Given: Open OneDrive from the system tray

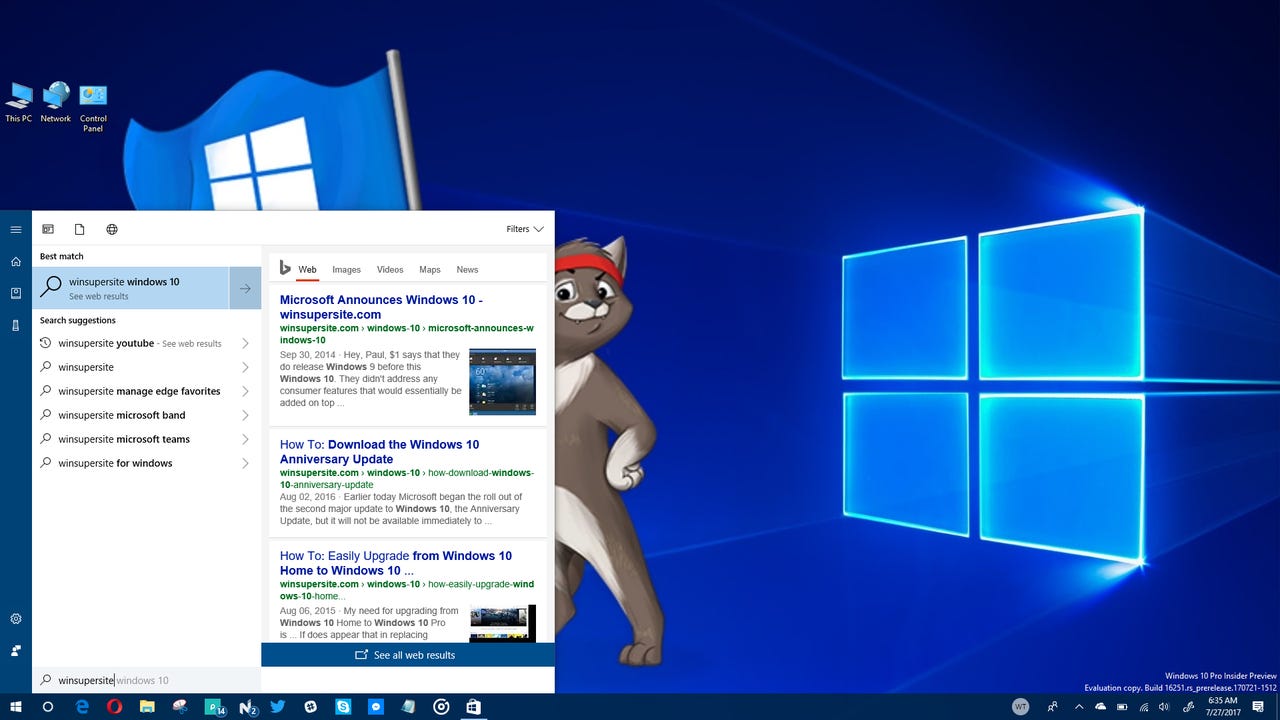Looking at the screenshot, I should tap(1100, 707).
